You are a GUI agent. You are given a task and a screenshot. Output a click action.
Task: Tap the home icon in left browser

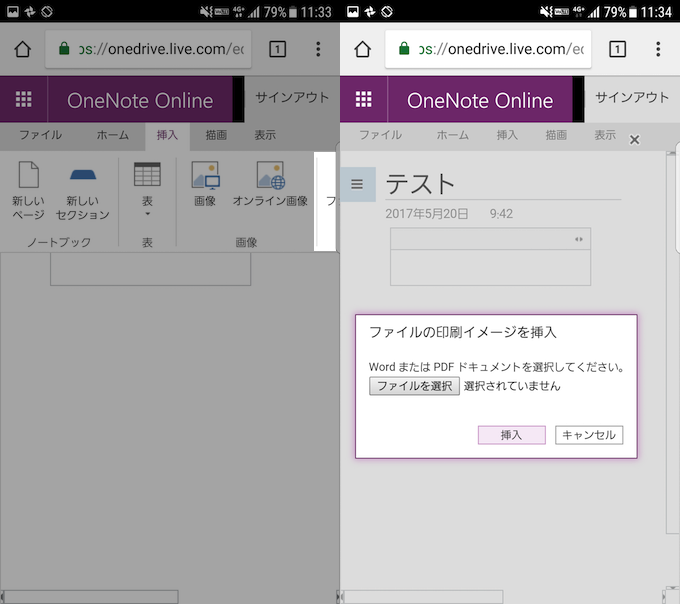pyautogui.click(x=23, y=49)
